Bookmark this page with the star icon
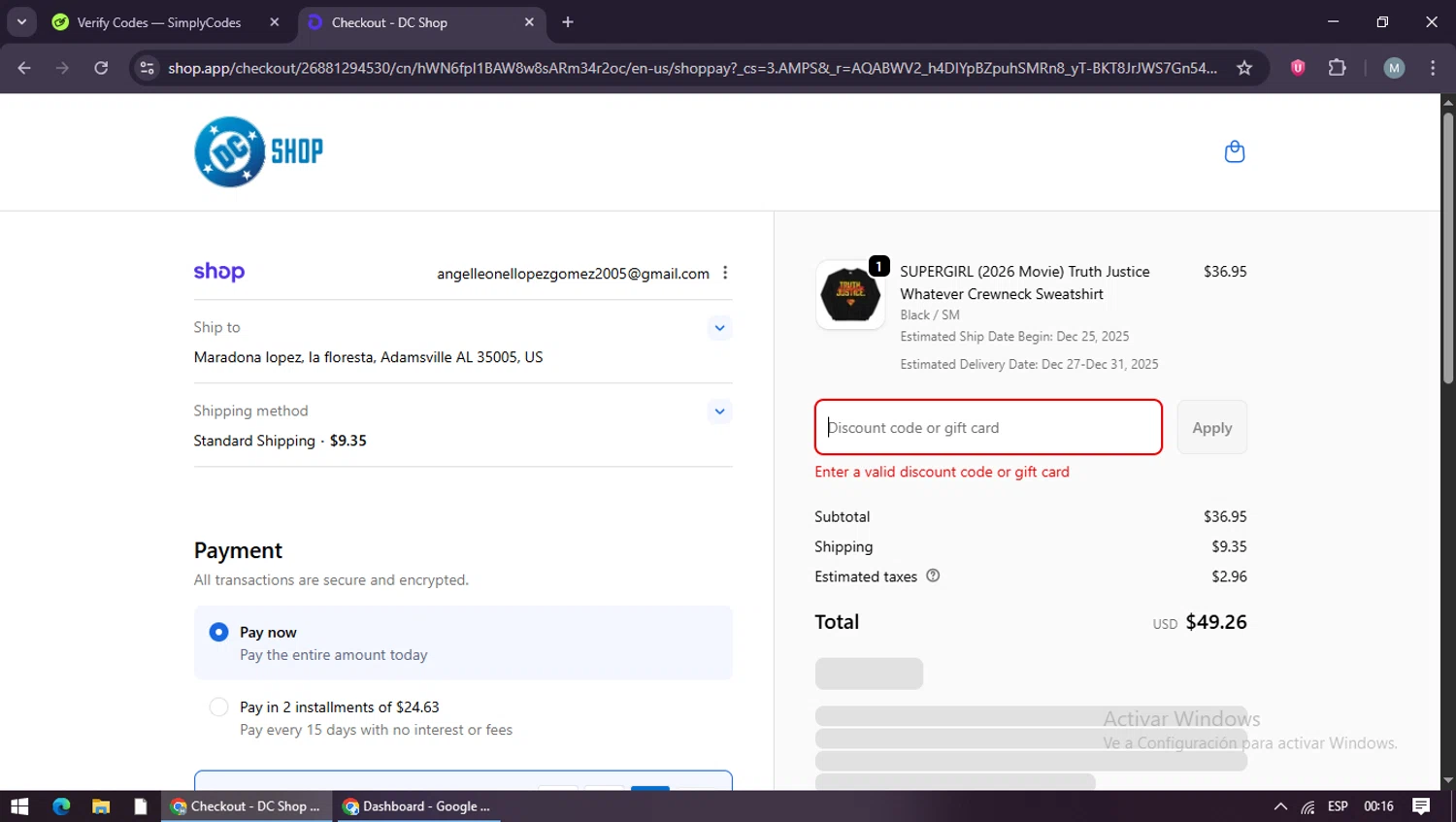 pyautogui.click(x=1244, y=68)
